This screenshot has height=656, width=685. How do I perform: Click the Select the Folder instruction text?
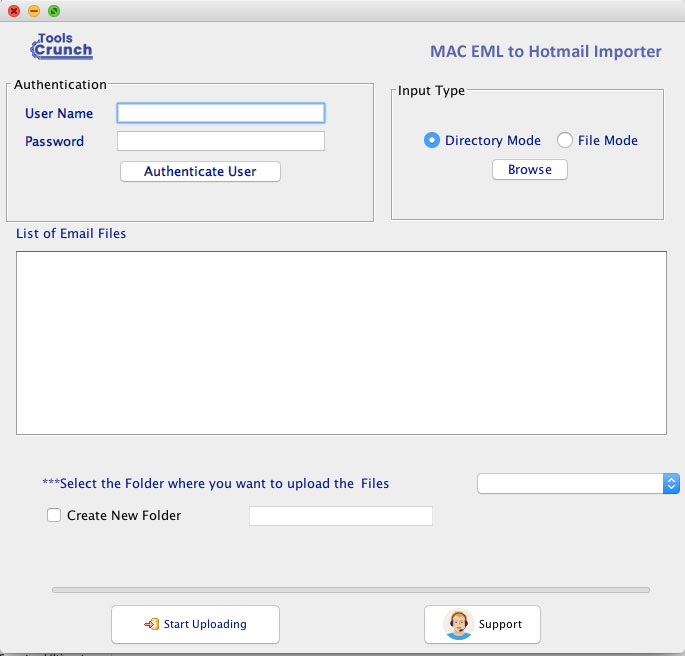tap(215, 483)
